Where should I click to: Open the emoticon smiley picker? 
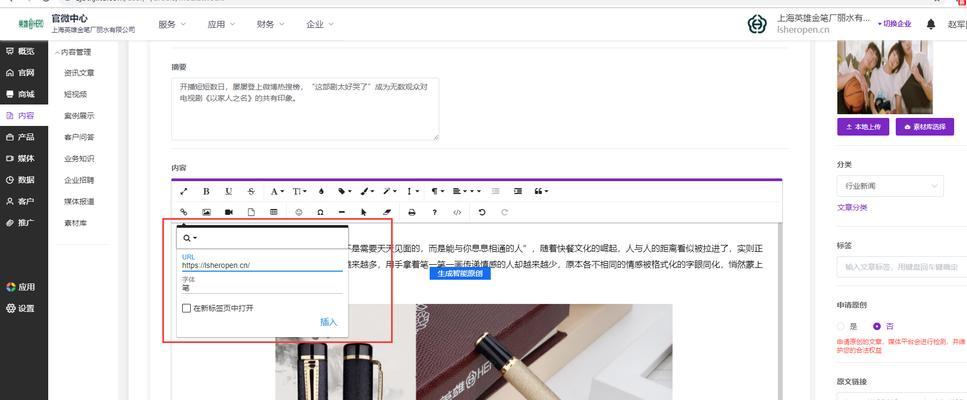[x=299, y=212]
